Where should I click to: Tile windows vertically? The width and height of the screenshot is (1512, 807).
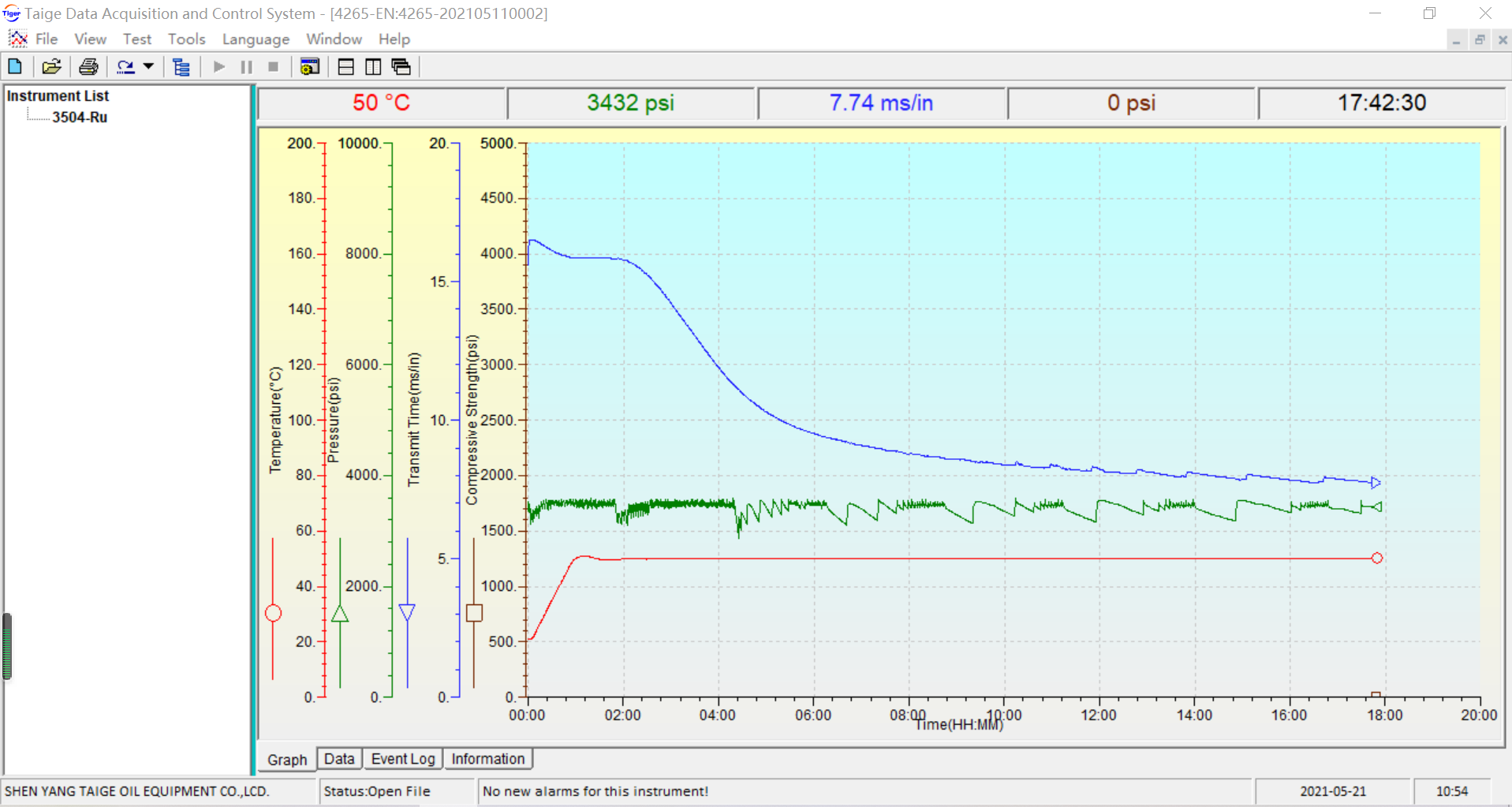371,66
